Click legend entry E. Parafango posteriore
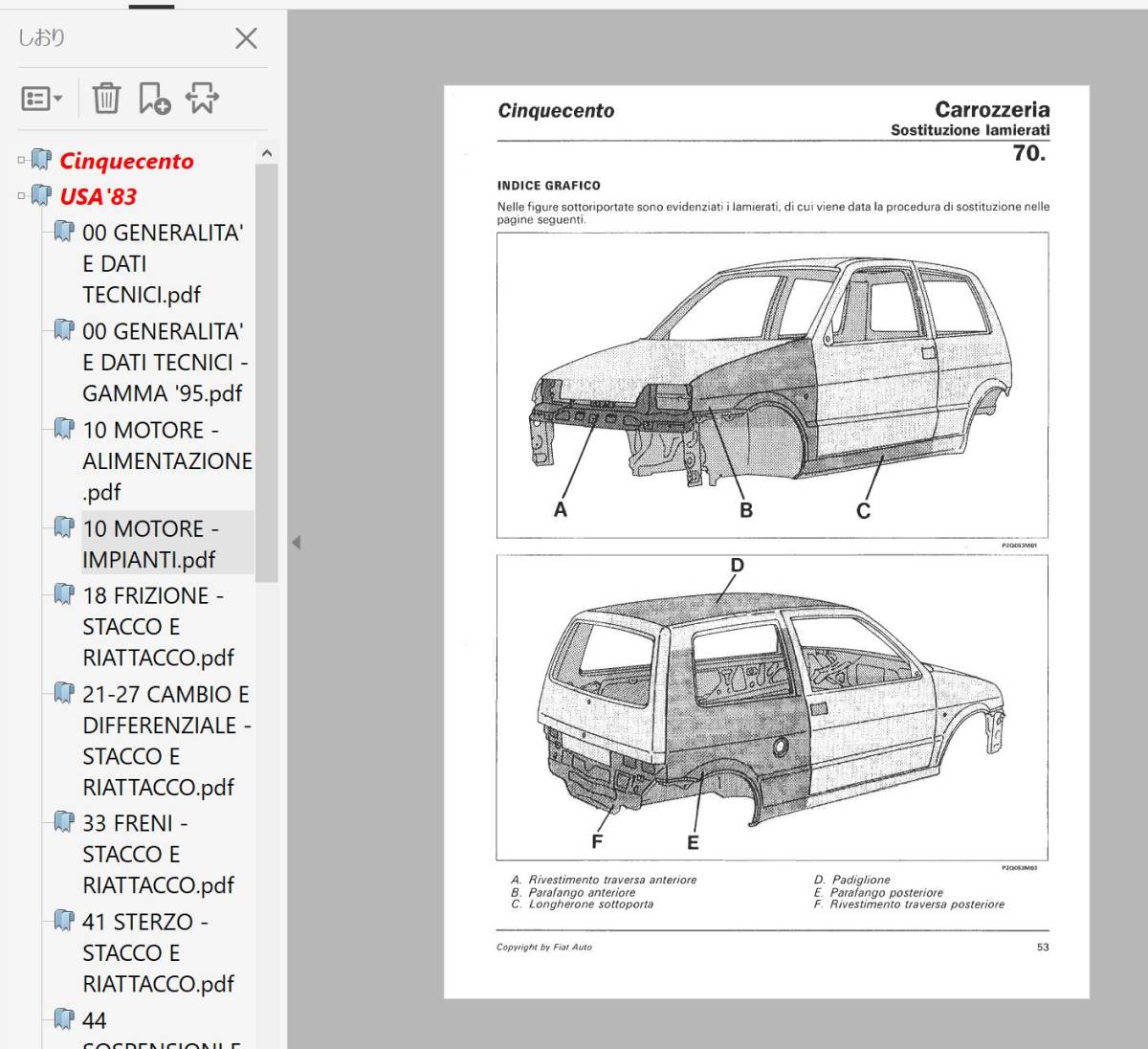1148x1049 pixels. pyautogui.click(x=879, y=892)
